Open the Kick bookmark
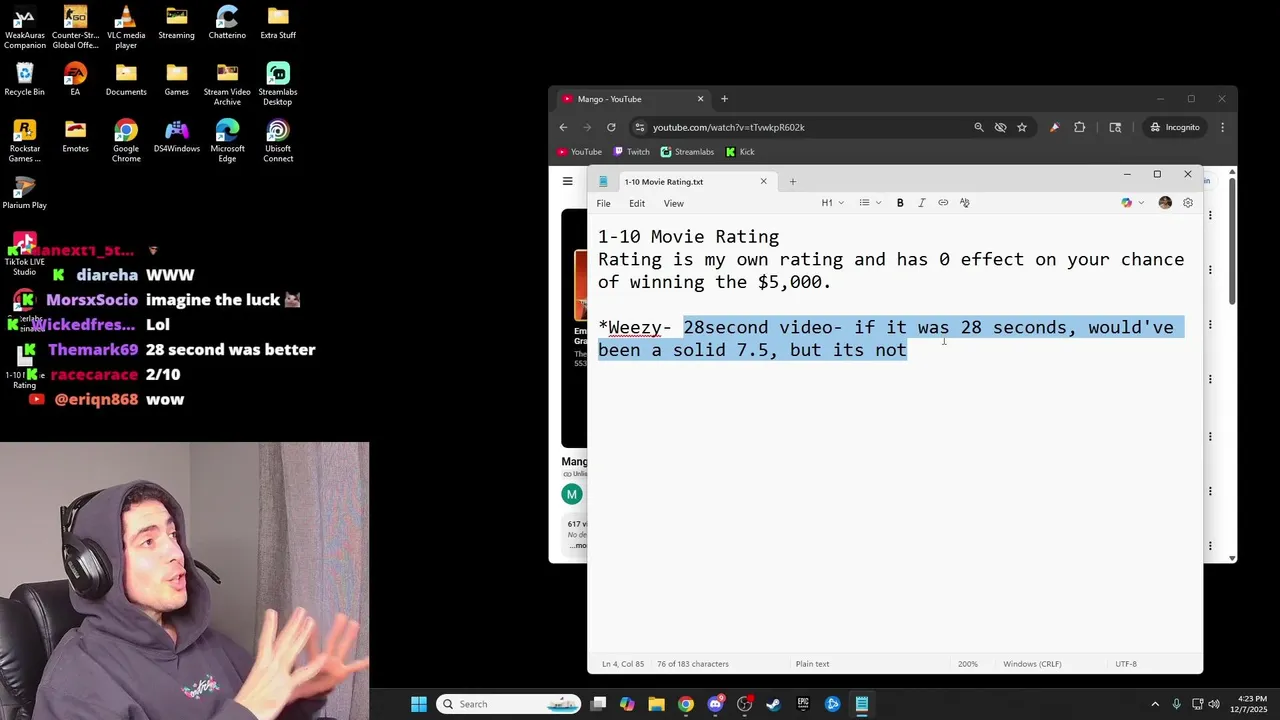Viewport: 1280px width, 720px height. coord(740,152)
